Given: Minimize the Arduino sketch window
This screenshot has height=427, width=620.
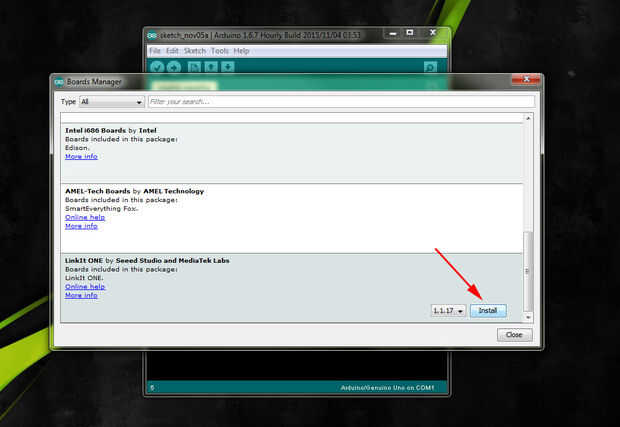Looking at the screenshot, I should pyautogui.click(x=393, y=33).
